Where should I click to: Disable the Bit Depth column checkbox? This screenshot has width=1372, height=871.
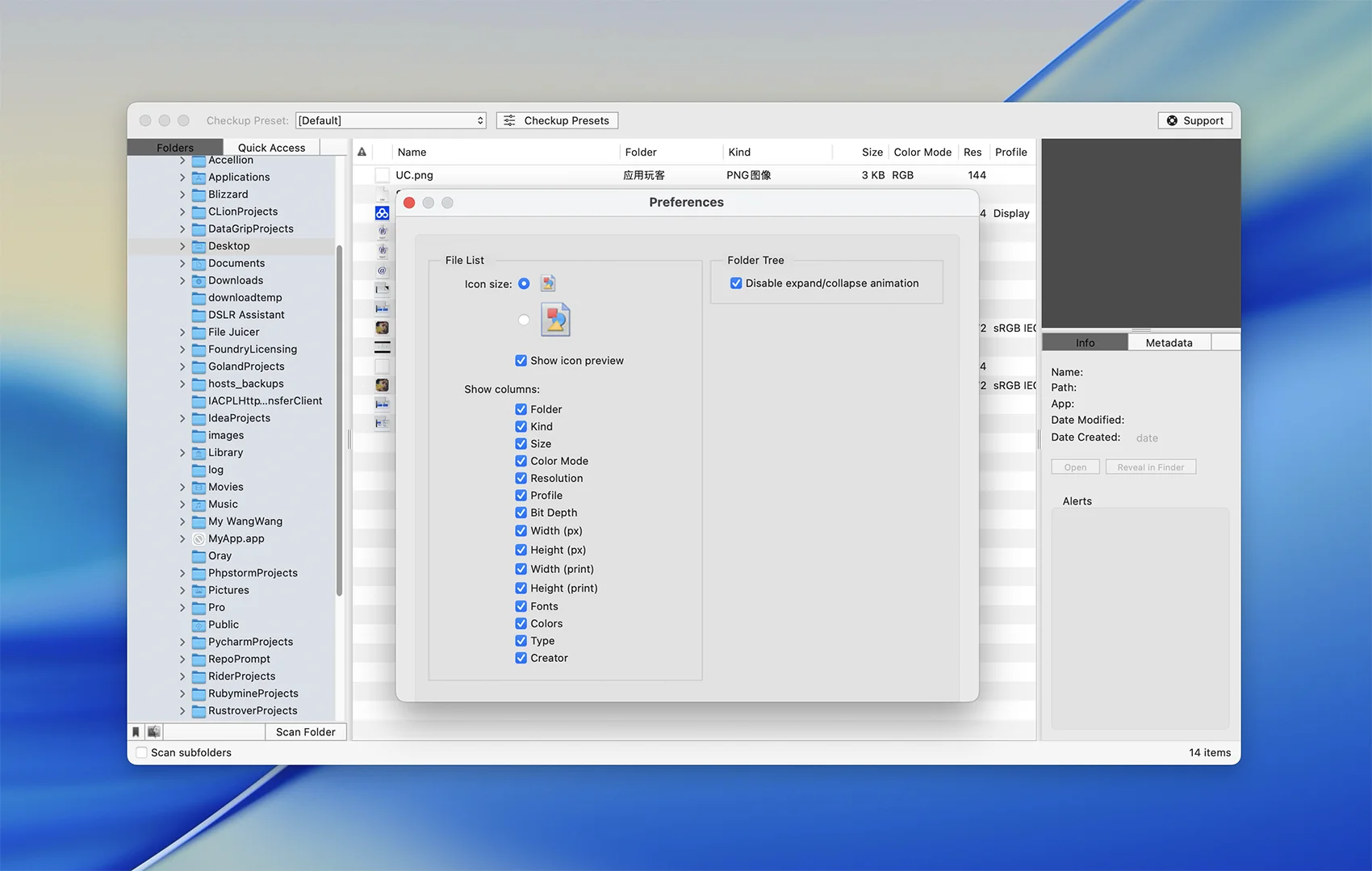tap(521, 513)
